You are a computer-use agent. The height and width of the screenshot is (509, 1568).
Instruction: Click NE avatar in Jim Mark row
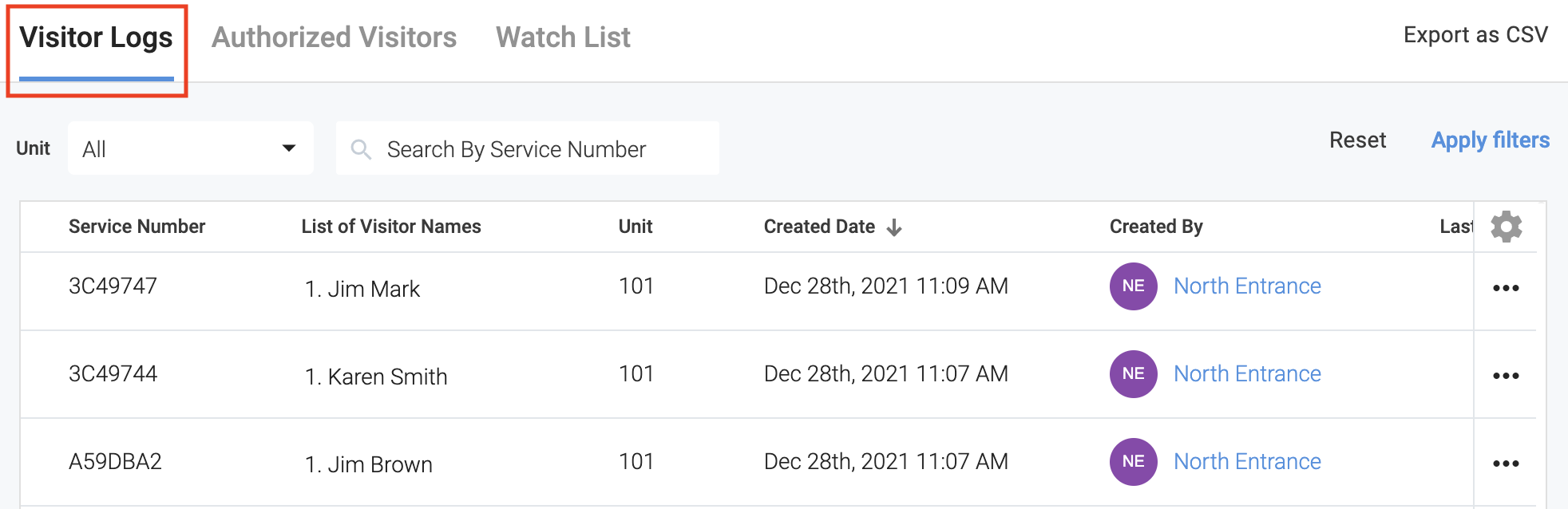click(1133, 286)
